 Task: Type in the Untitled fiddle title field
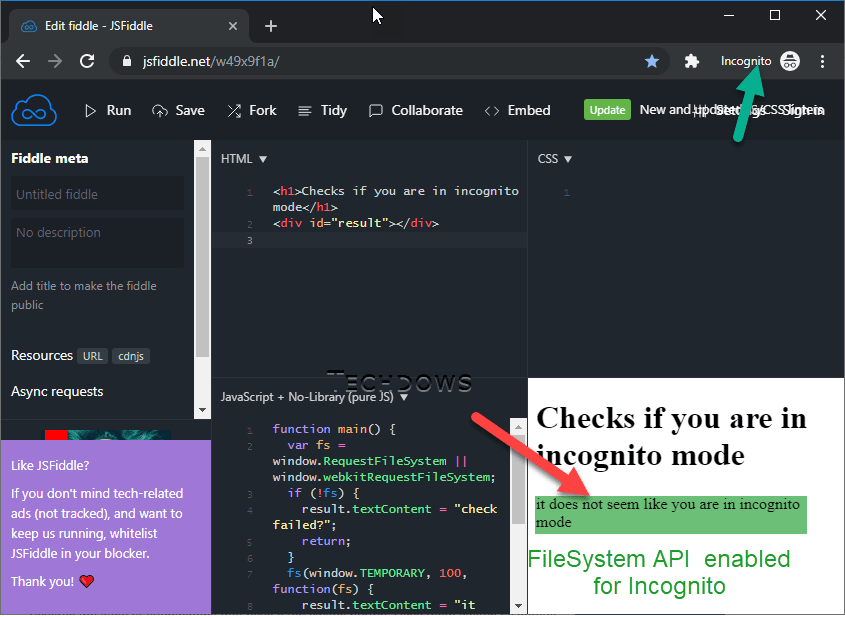coord(98,194)
